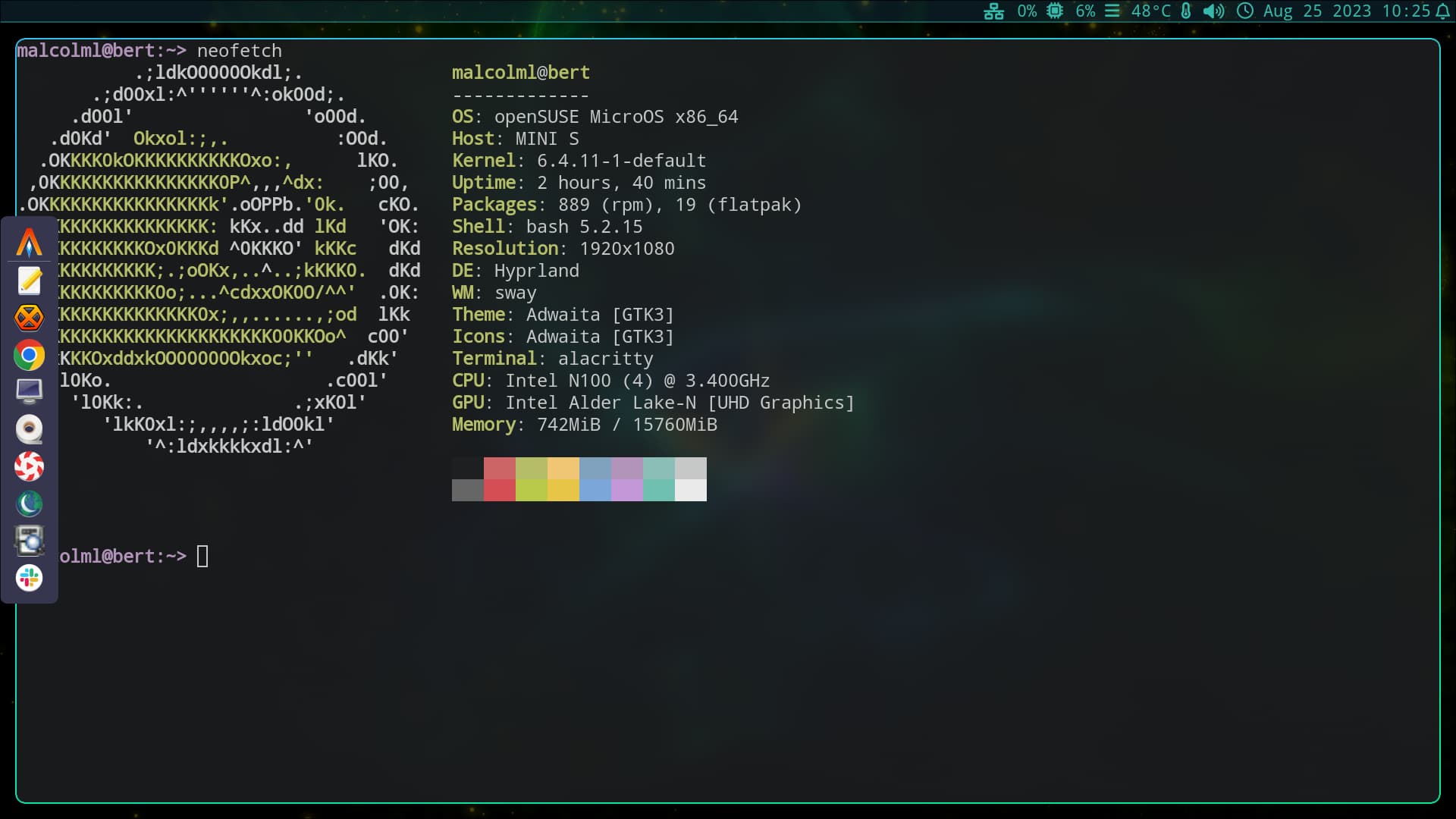Open the red-white pinwheel media app

click(29, 466)
